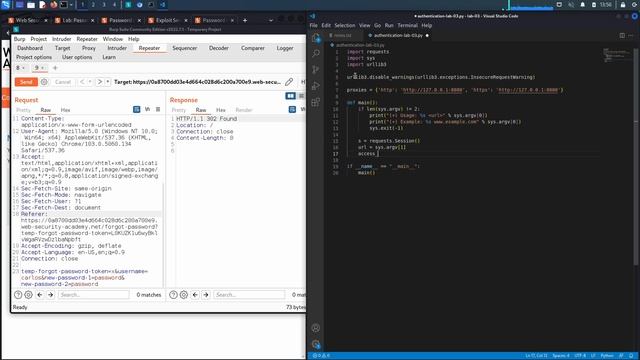Go back in Repeater request history
Screen dimensions: 640x360
(82, 82)
